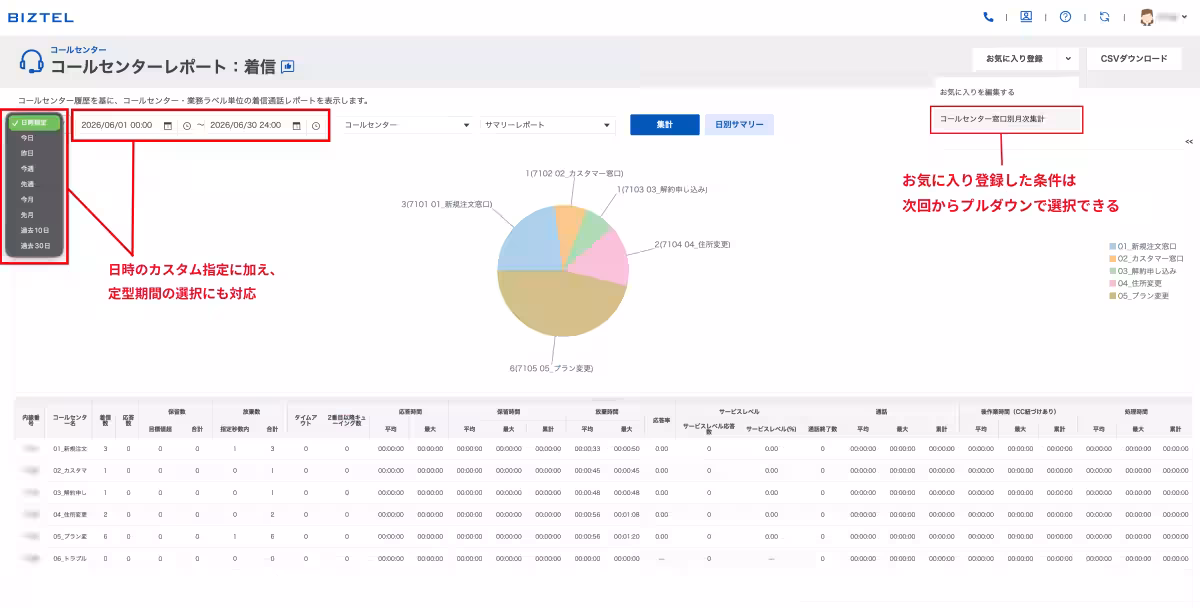The height and width of the screenshot is (608, 1200).
Task: Click the blue 集計 button
Action: 664,125
